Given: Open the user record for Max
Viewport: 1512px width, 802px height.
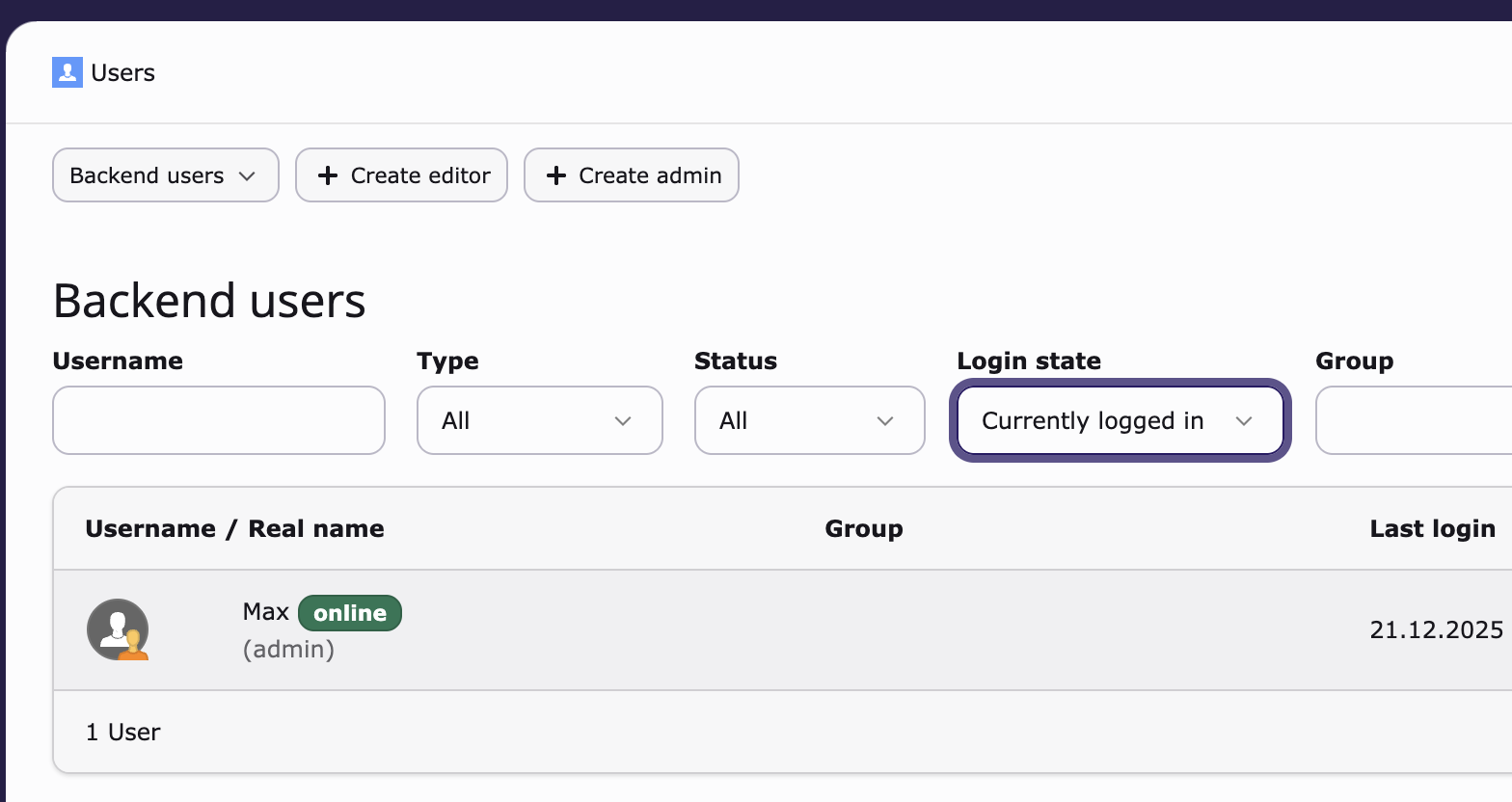Looking at the screenshot, I should (x=266, y=612).
